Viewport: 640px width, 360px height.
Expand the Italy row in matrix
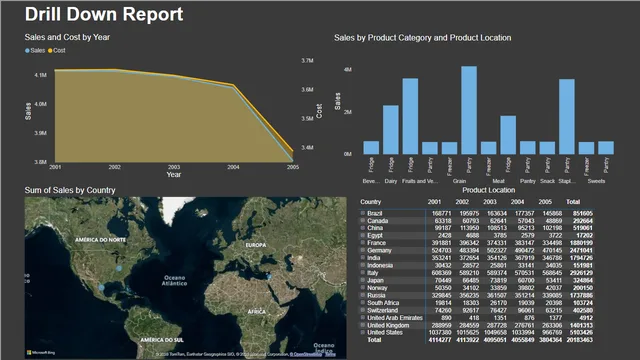coord(362,273)
